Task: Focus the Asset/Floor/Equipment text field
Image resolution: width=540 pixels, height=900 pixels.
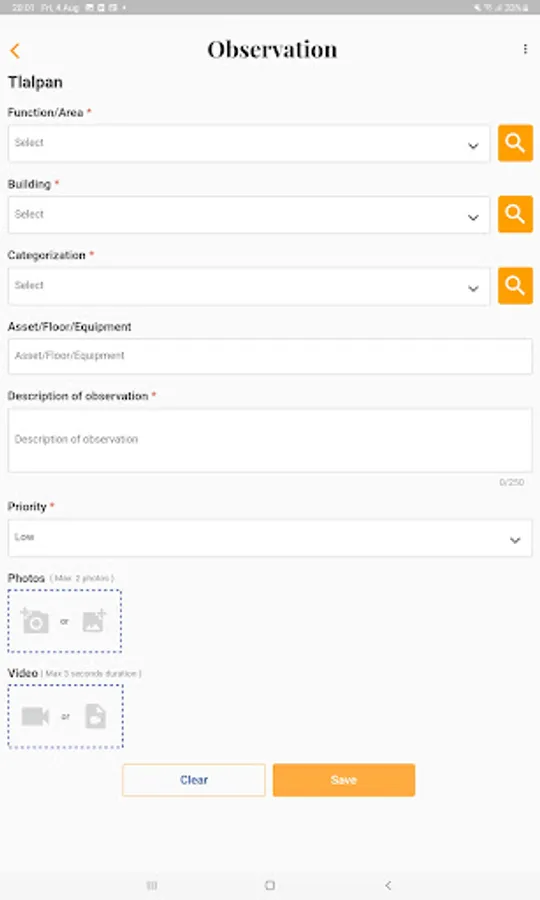Action: [x=270, y=356]
